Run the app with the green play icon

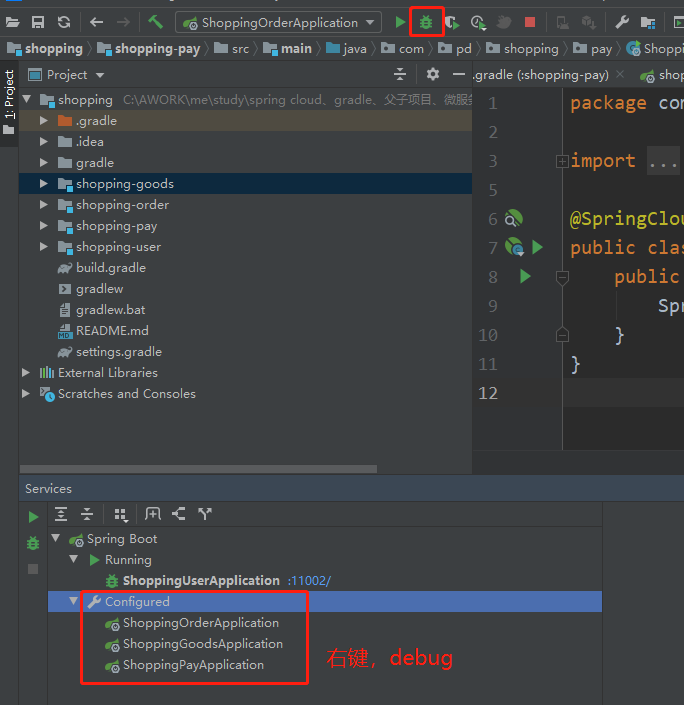pyautogui.click(x=400, y=22)
